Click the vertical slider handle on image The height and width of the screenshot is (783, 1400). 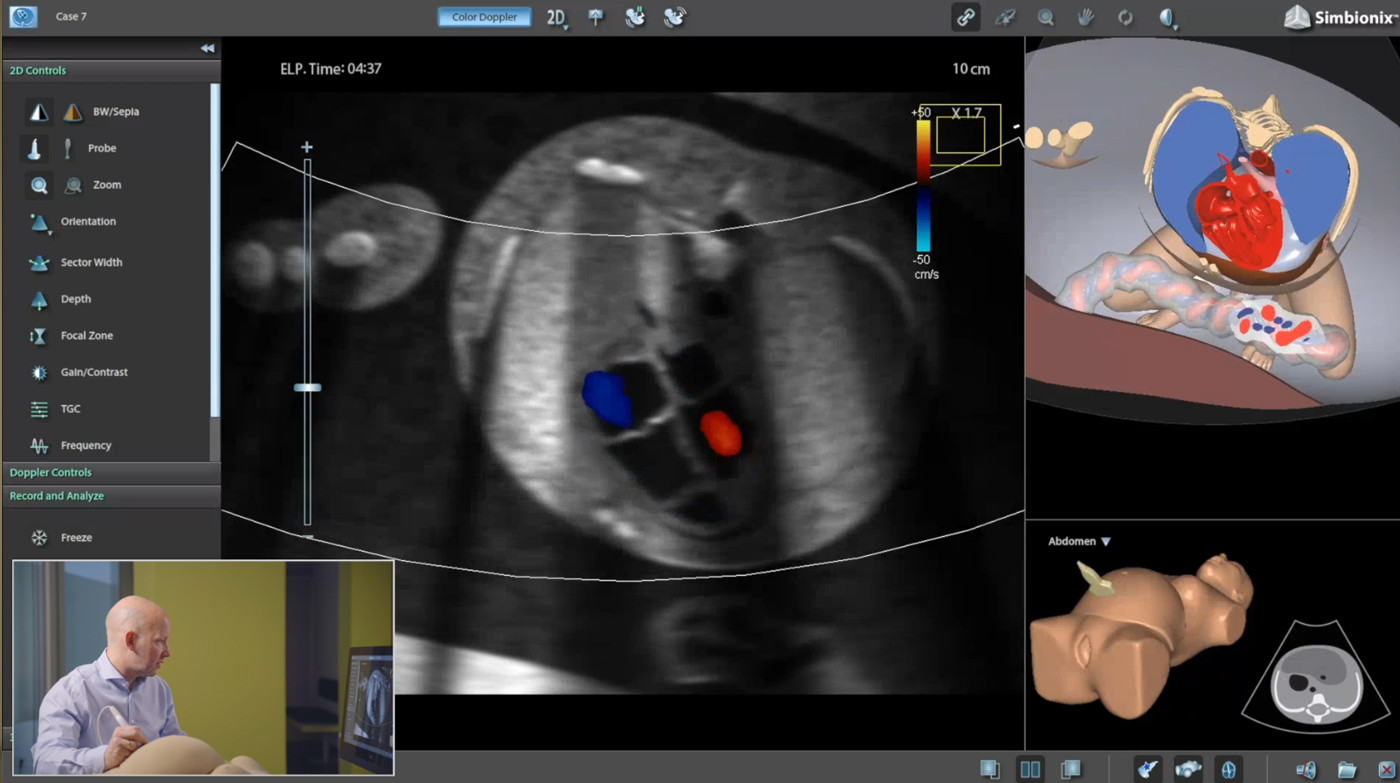307,387
